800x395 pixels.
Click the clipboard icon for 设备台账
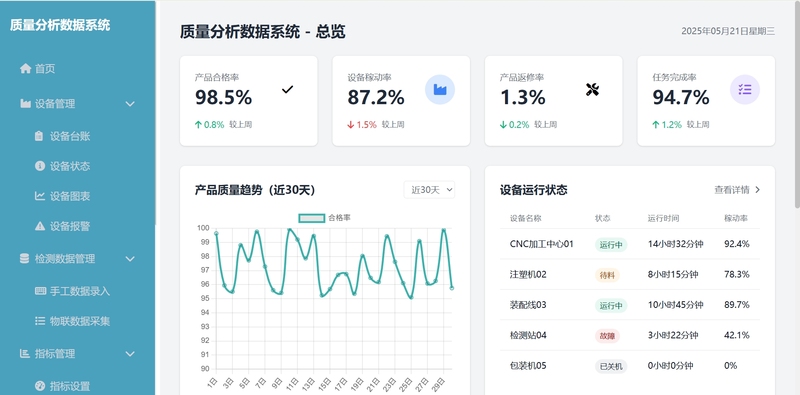[x=39, y=136]
